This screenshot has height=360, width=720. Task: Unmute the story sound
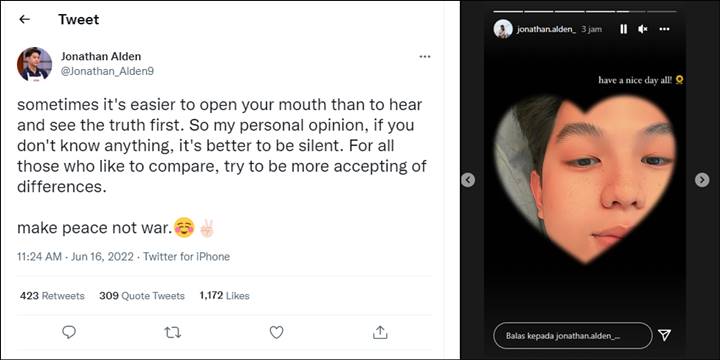(642, 29)
